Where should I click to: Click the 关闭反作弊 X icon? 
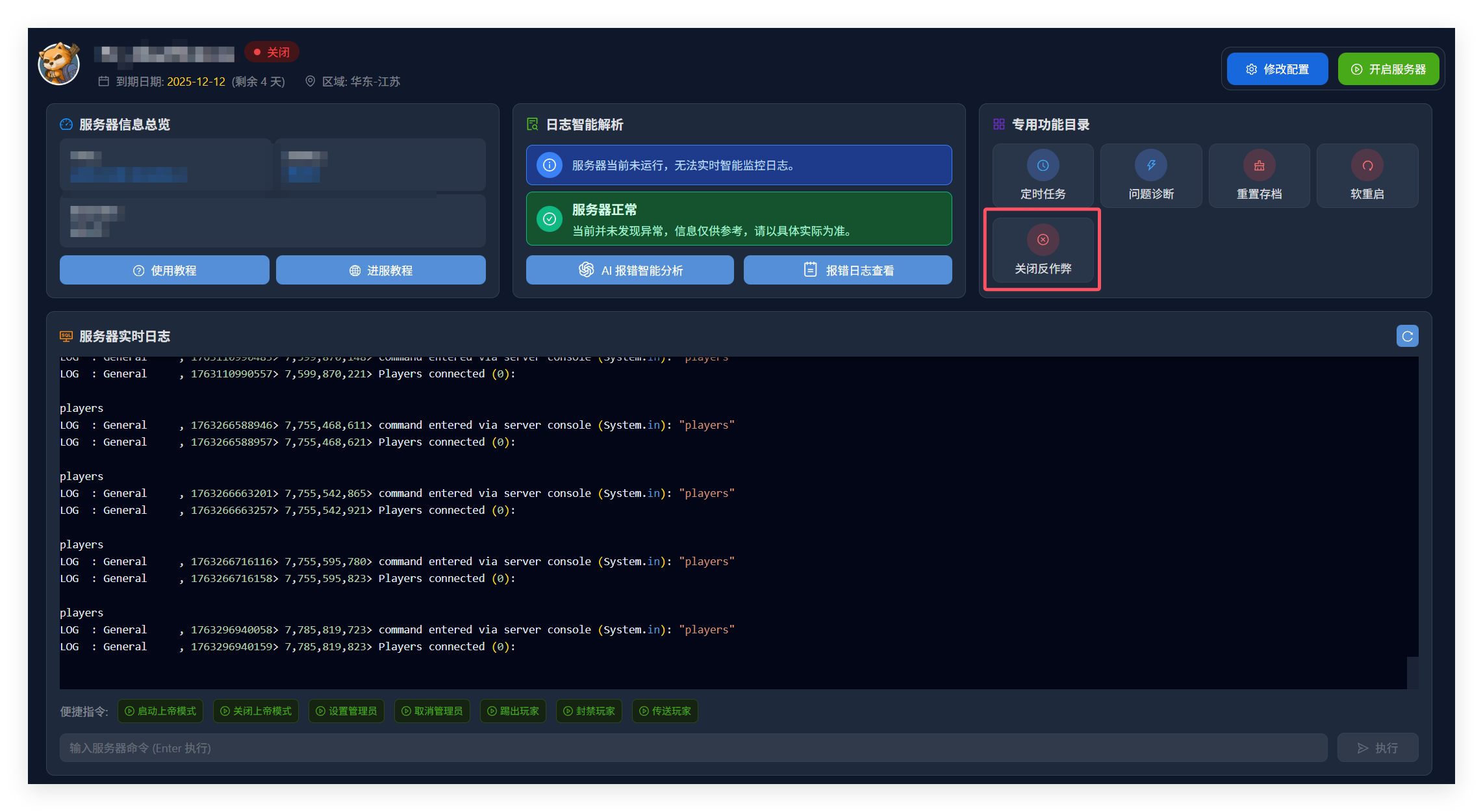(1043, 240)
